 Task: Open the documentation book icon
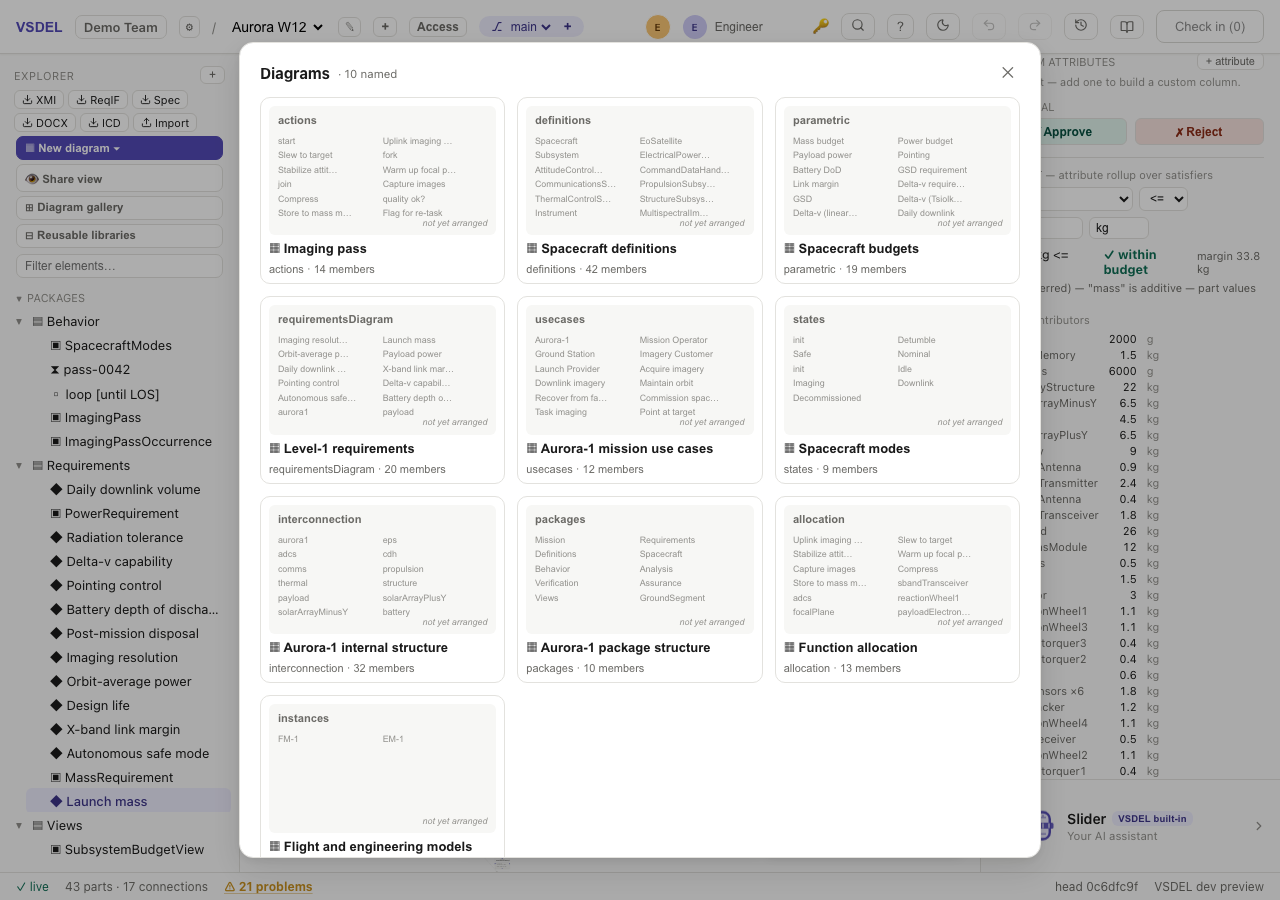click(x=1126, y=27)
